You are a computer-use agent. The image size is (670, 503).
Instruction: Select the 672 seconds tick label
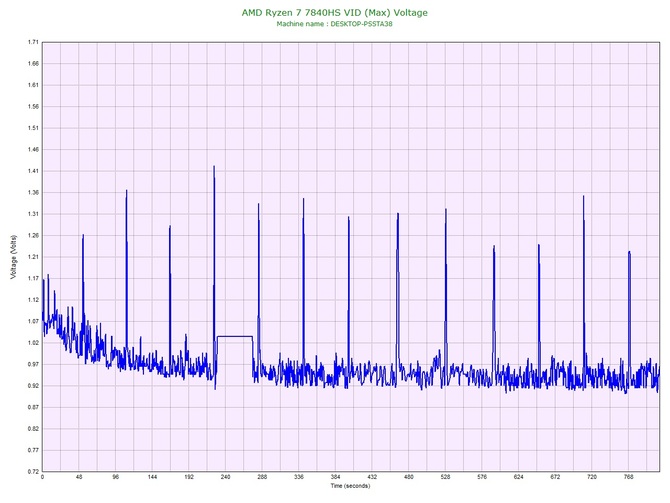coord(555,477)
